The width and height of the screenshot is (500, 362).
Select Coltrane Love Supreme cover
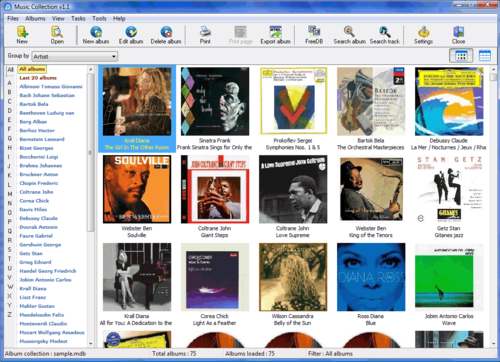click(293, 189)
